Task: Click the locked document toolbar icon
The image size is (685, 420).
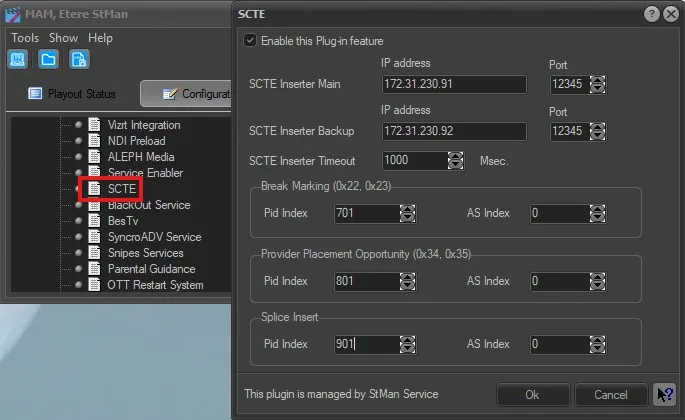Action: (79, 59)
